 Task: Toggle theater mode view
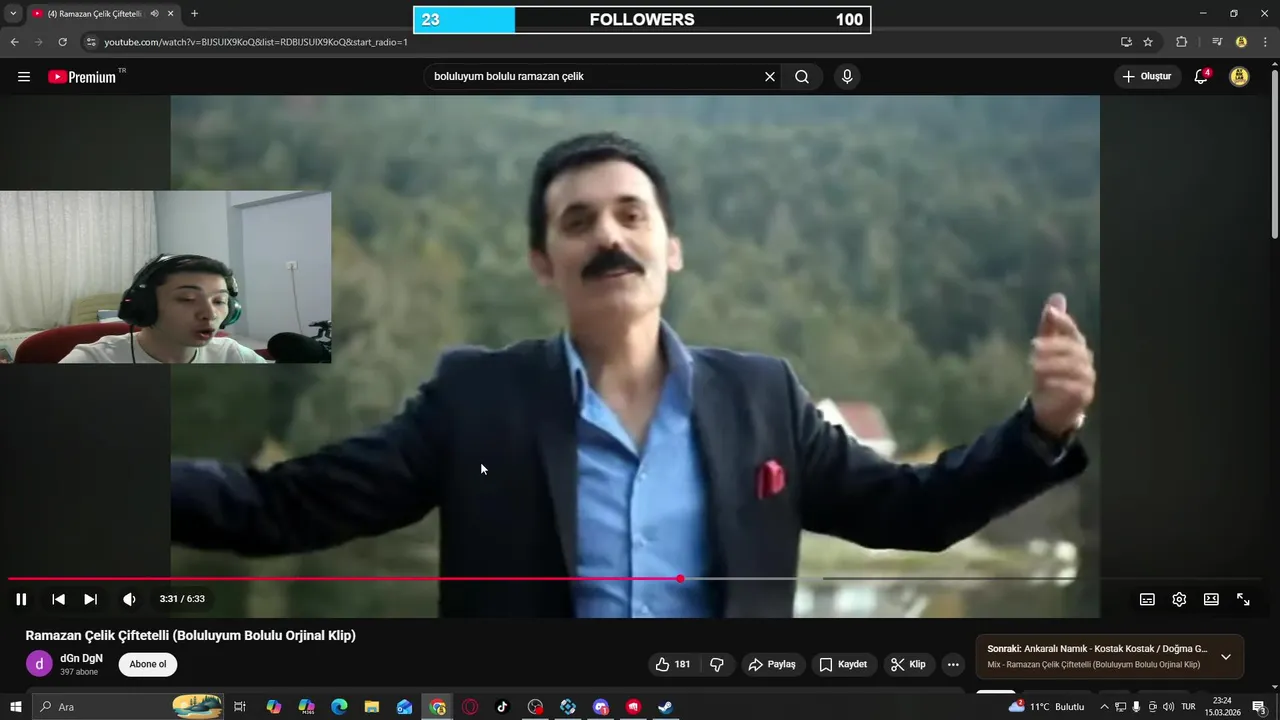click(x=1211, y=599)
